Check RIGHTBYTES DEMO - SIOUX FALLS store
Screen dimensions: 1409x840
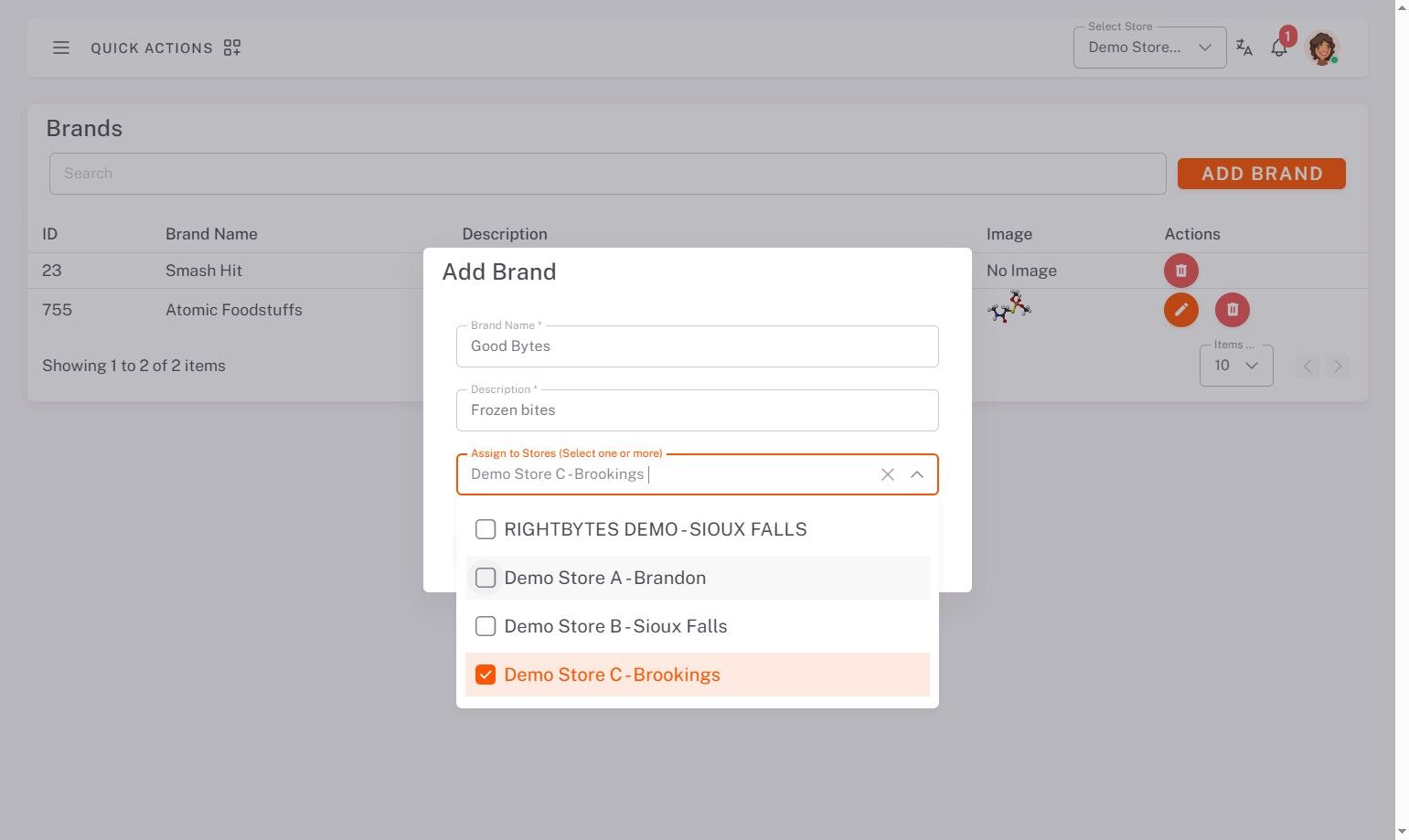point(486,529)
